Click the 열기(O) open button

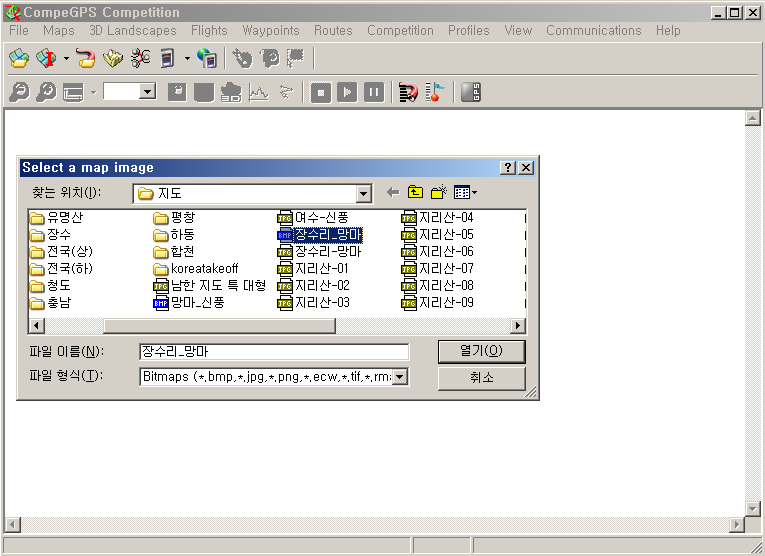tap(482, 351)
